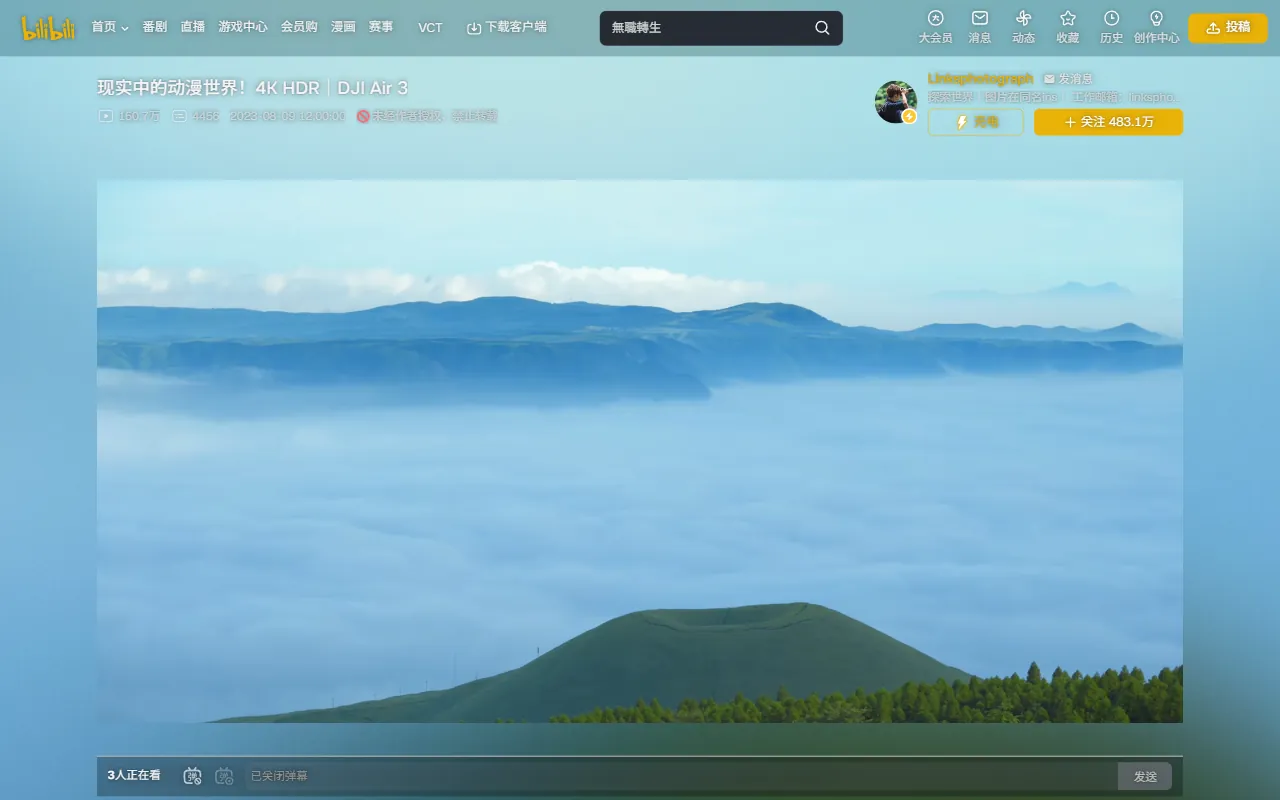Open 游戏中心 from the nav bar
1280x800 pixels.
pyautogui.click(x=243, y=27)
